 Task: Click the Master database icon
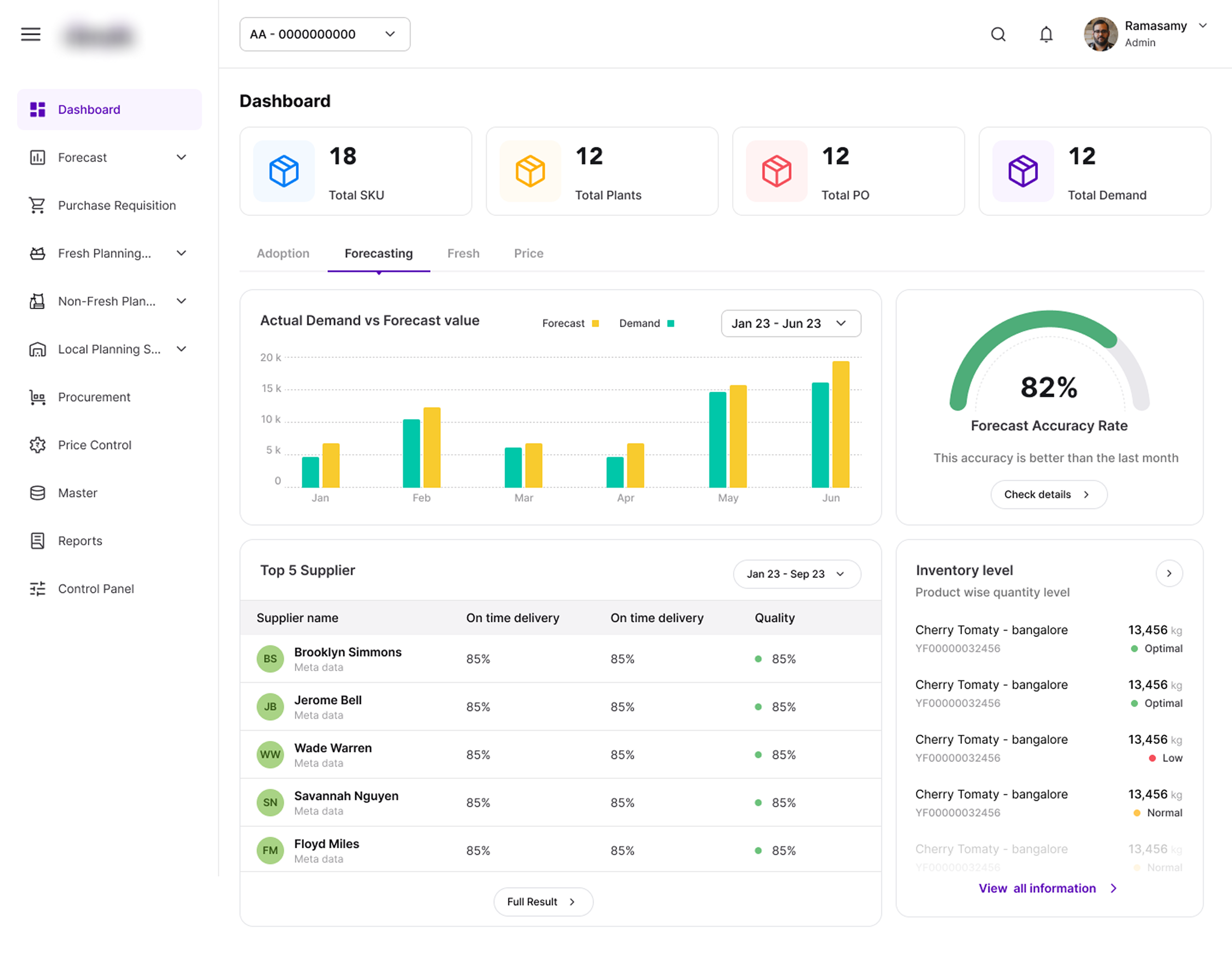pyautogui.click(x=38, y=493)
